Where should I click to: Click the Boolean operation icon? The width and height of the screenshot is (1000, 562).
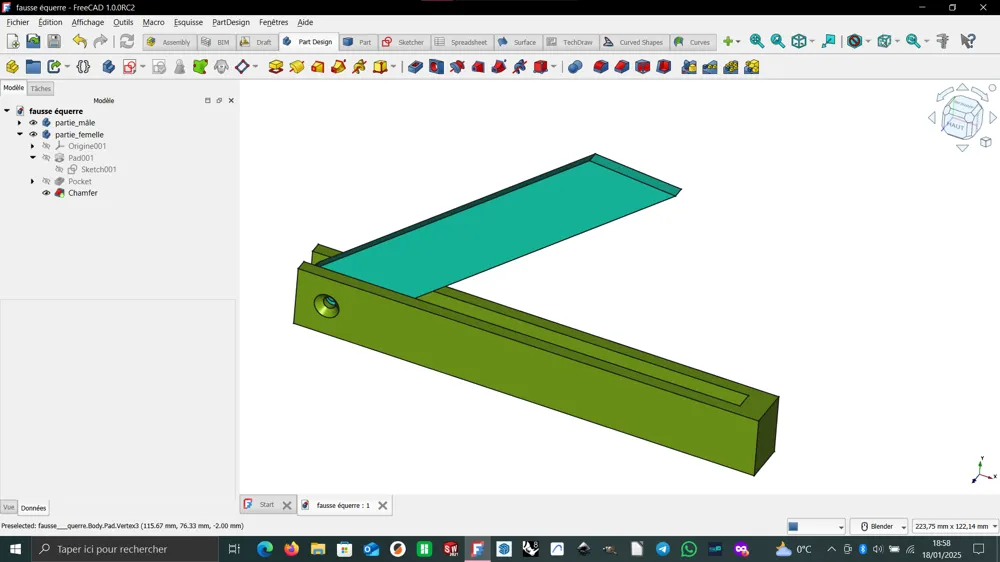(575, 66)
